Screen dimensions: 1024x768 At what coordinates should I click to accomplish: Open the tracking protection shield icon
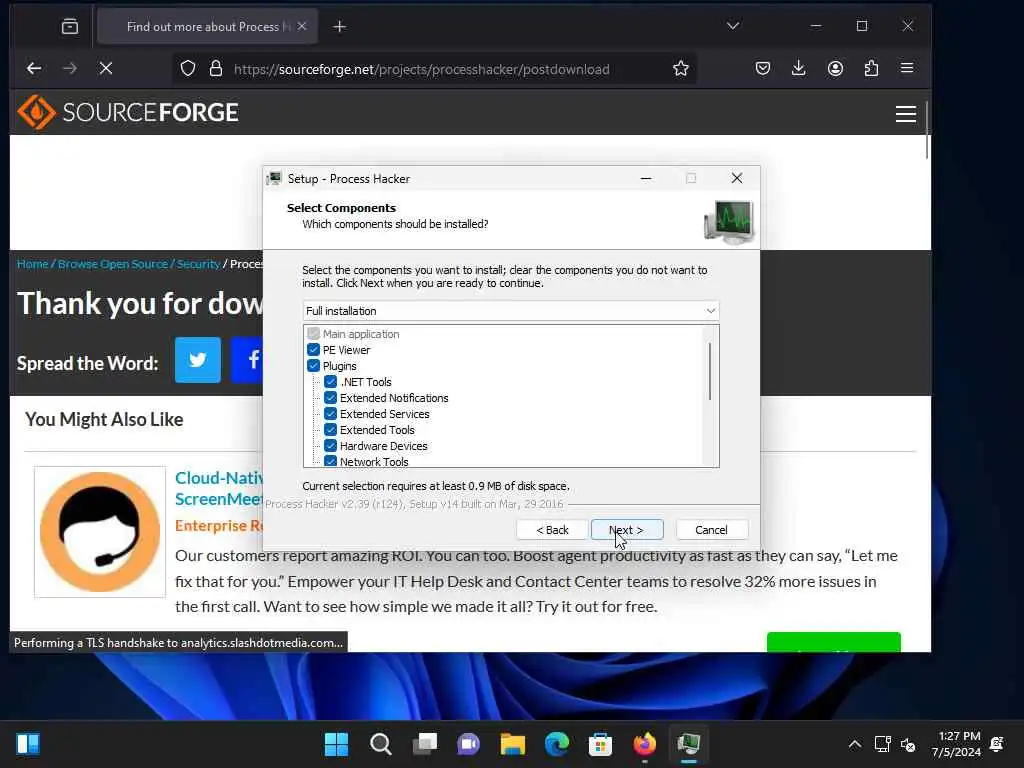(x=188, y=69)
